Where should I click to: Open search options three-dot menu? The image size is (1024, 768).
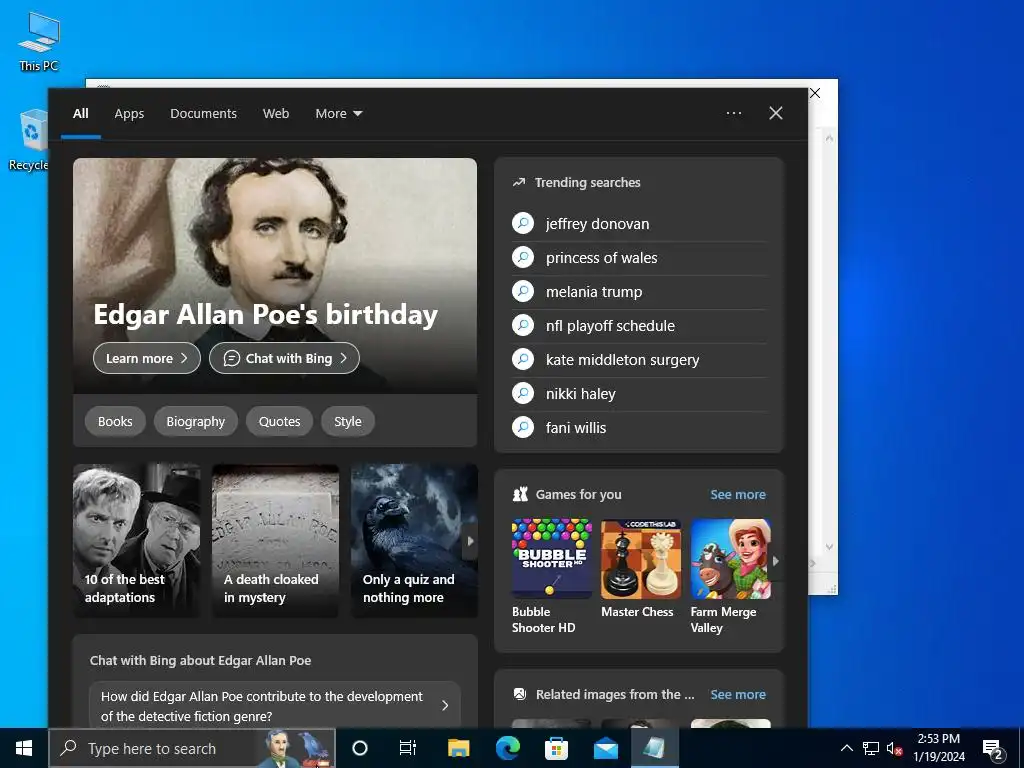click(x=734, y=113)
